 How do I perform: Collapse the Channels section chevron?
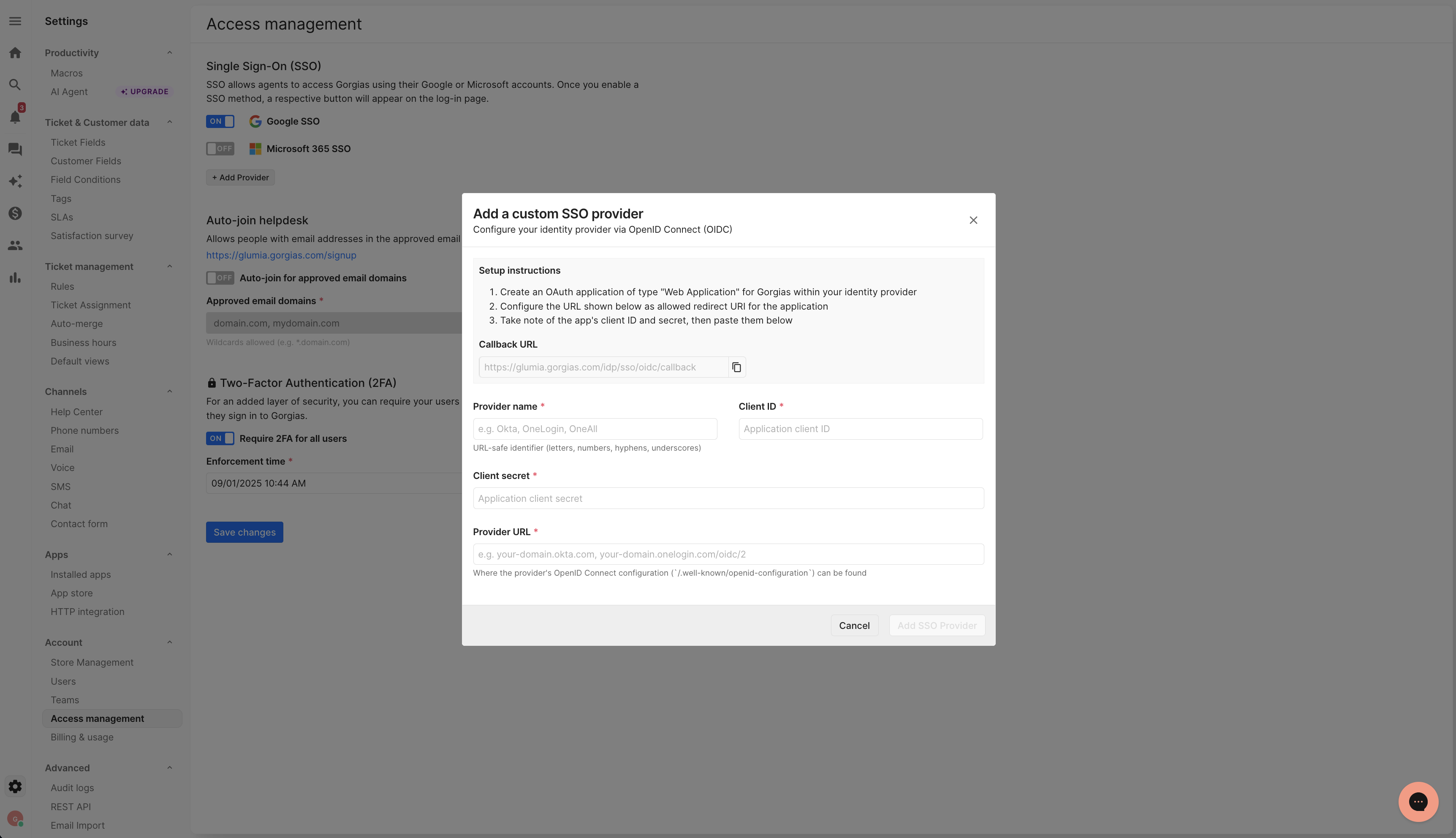tap(170, 392)
